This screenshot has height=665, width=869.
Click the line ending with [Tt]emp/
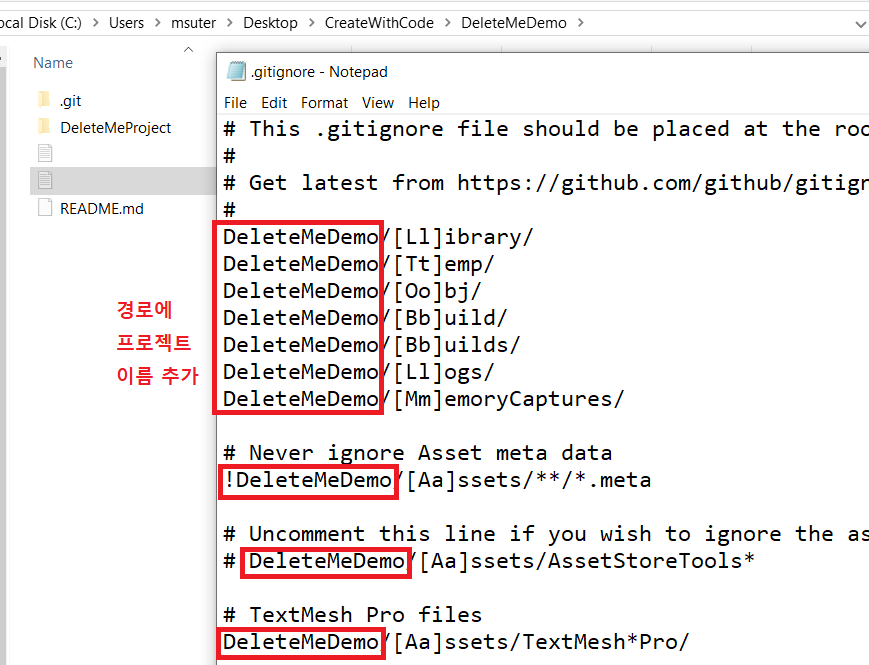pos(357,264)
